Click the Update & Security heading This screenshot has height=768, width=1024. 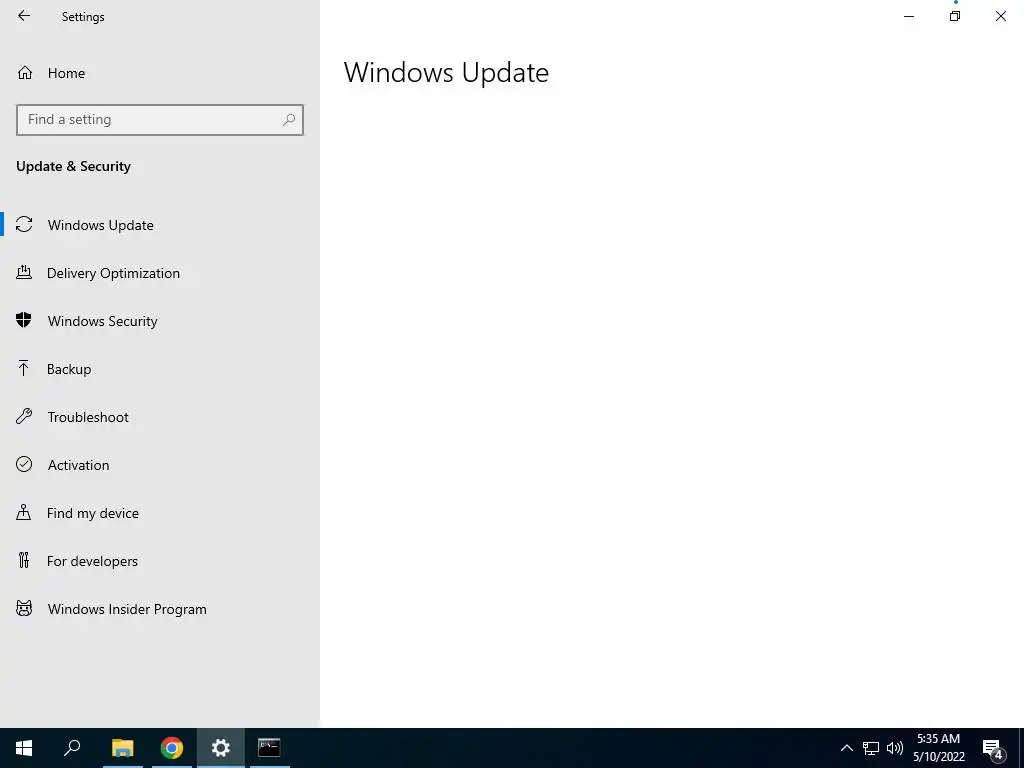coord(73,166)
